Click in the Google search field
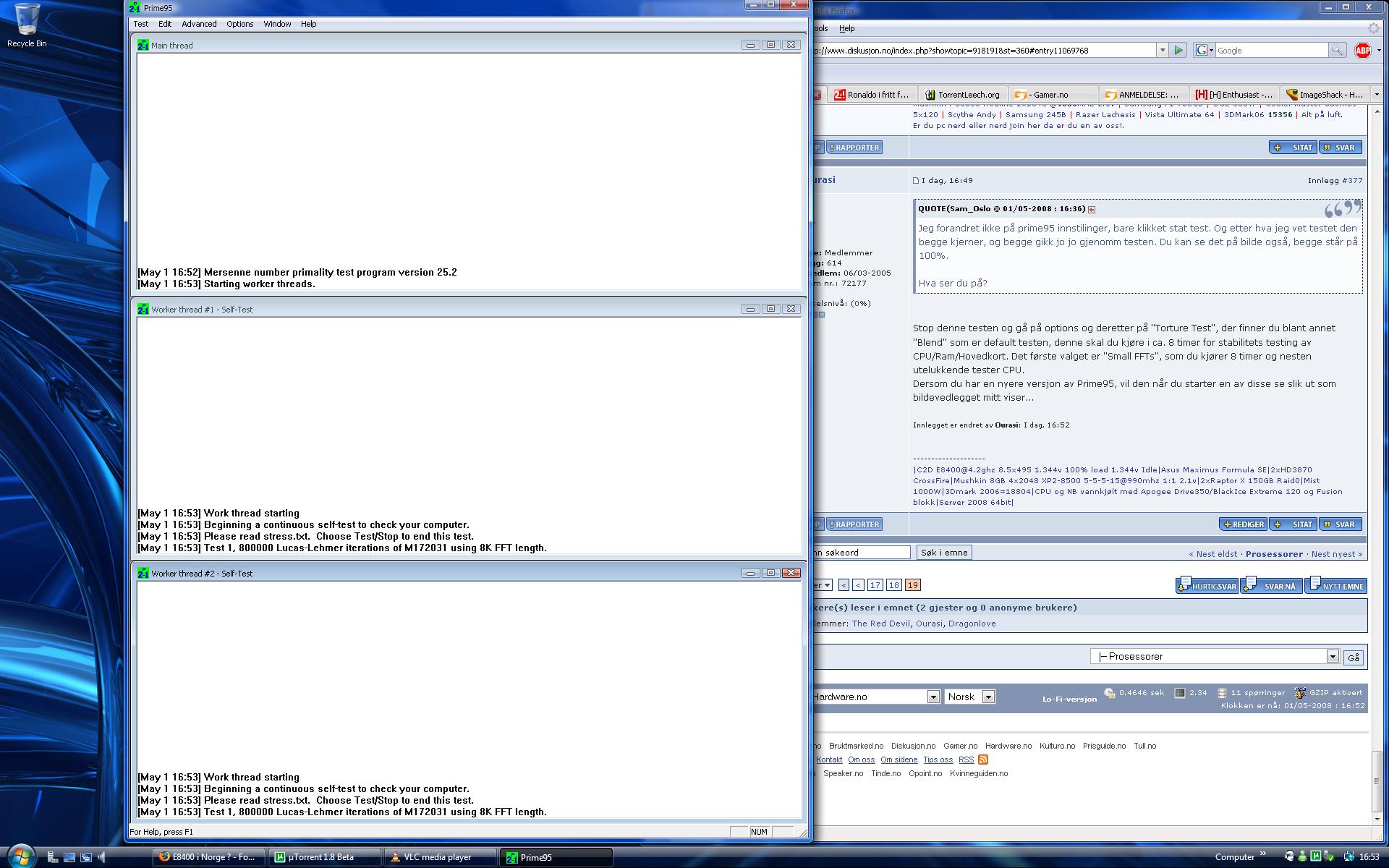 point(1272,50)
